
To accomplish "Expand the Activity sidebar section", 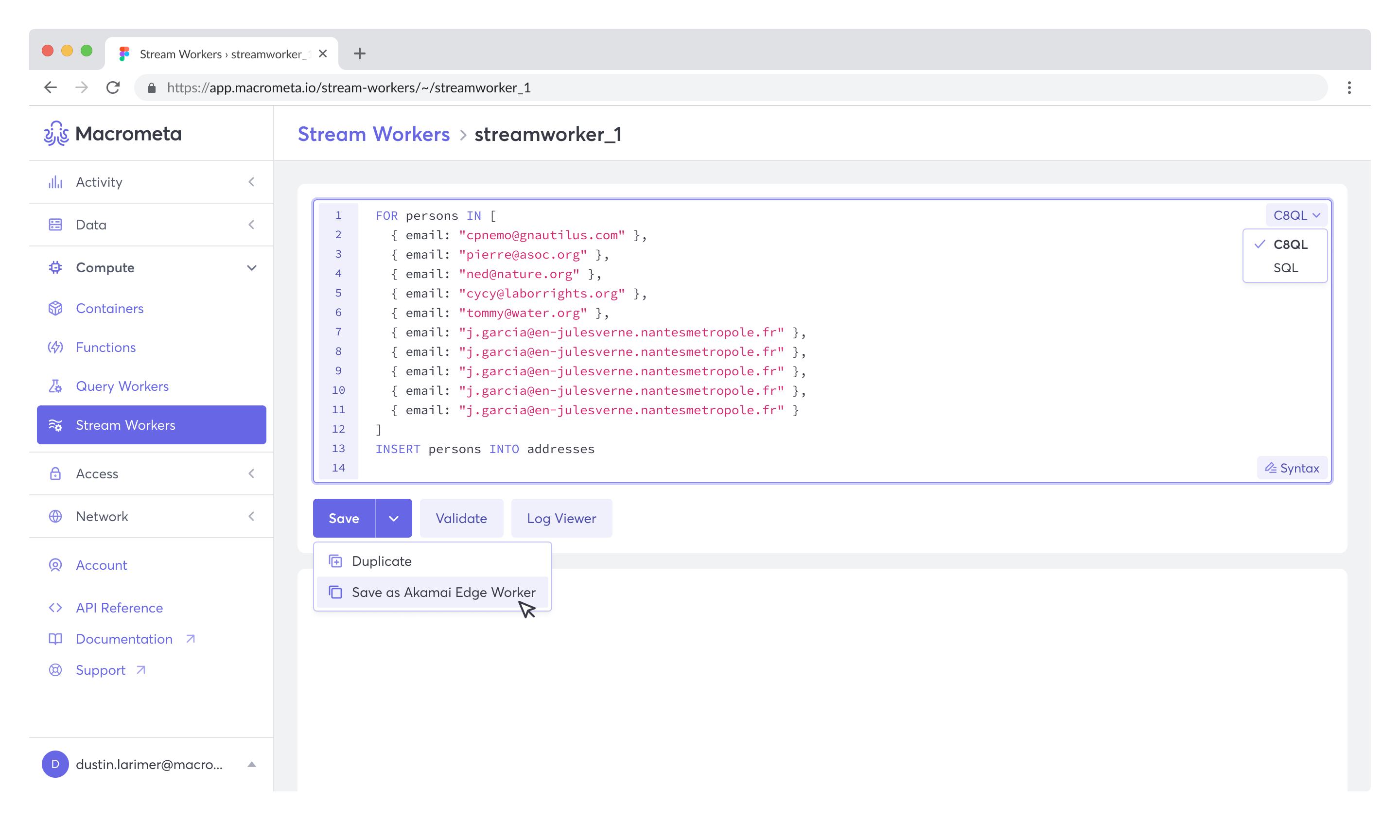I will point(251,182).
